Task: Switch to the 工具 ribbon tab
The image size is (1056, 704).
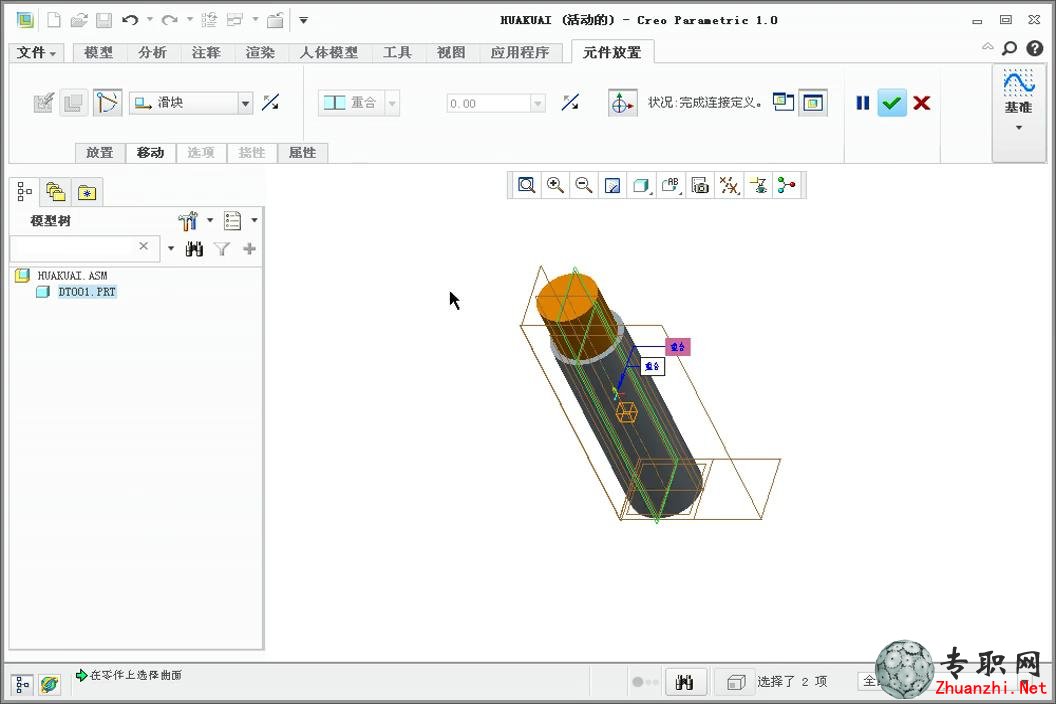Action: click(x=397, y=53)
